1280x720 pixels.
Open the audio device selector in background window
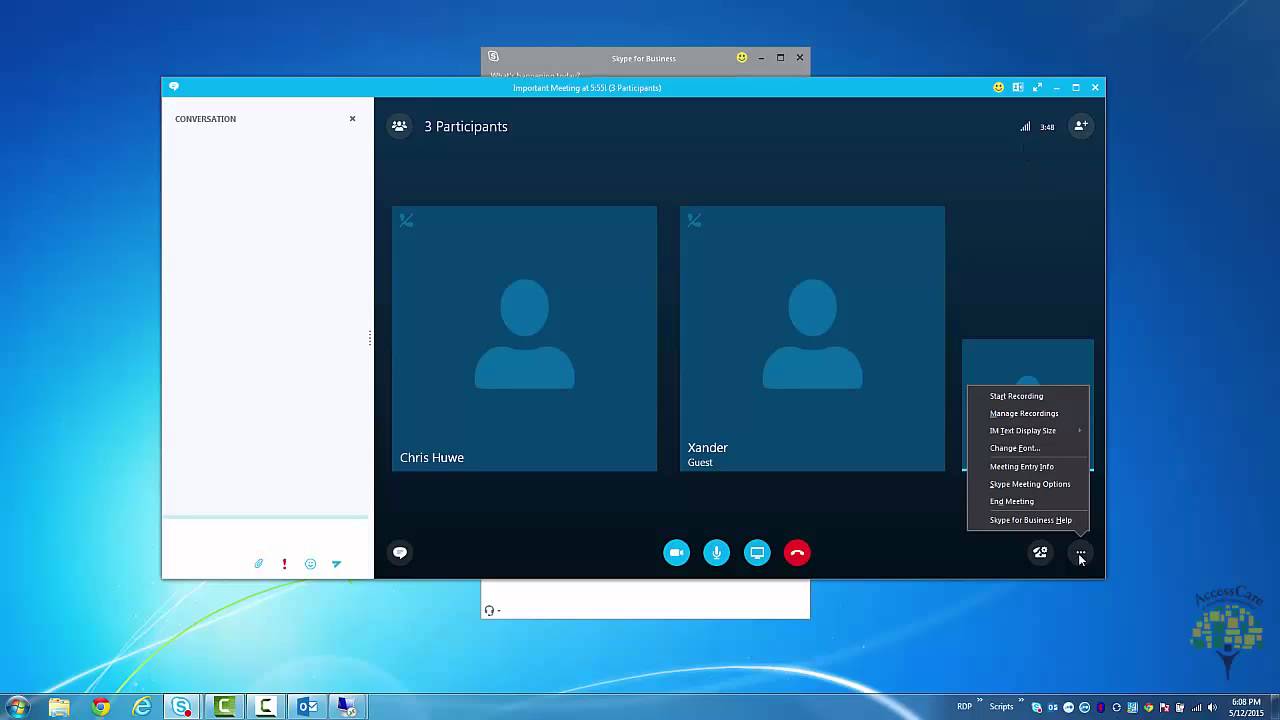click(492, 610)
